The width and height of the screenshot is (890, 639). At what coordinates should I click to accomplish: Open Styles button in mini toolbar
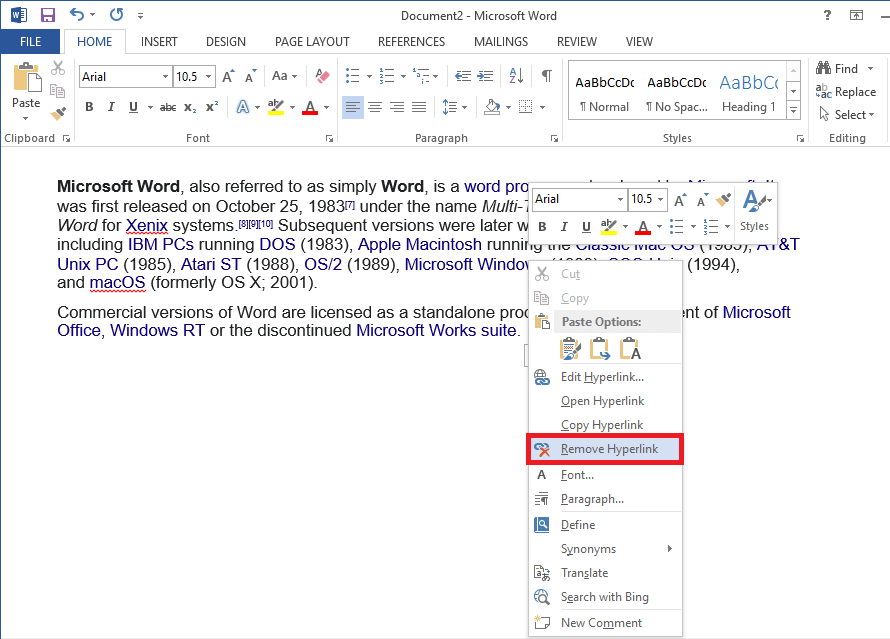coord(757,211)
